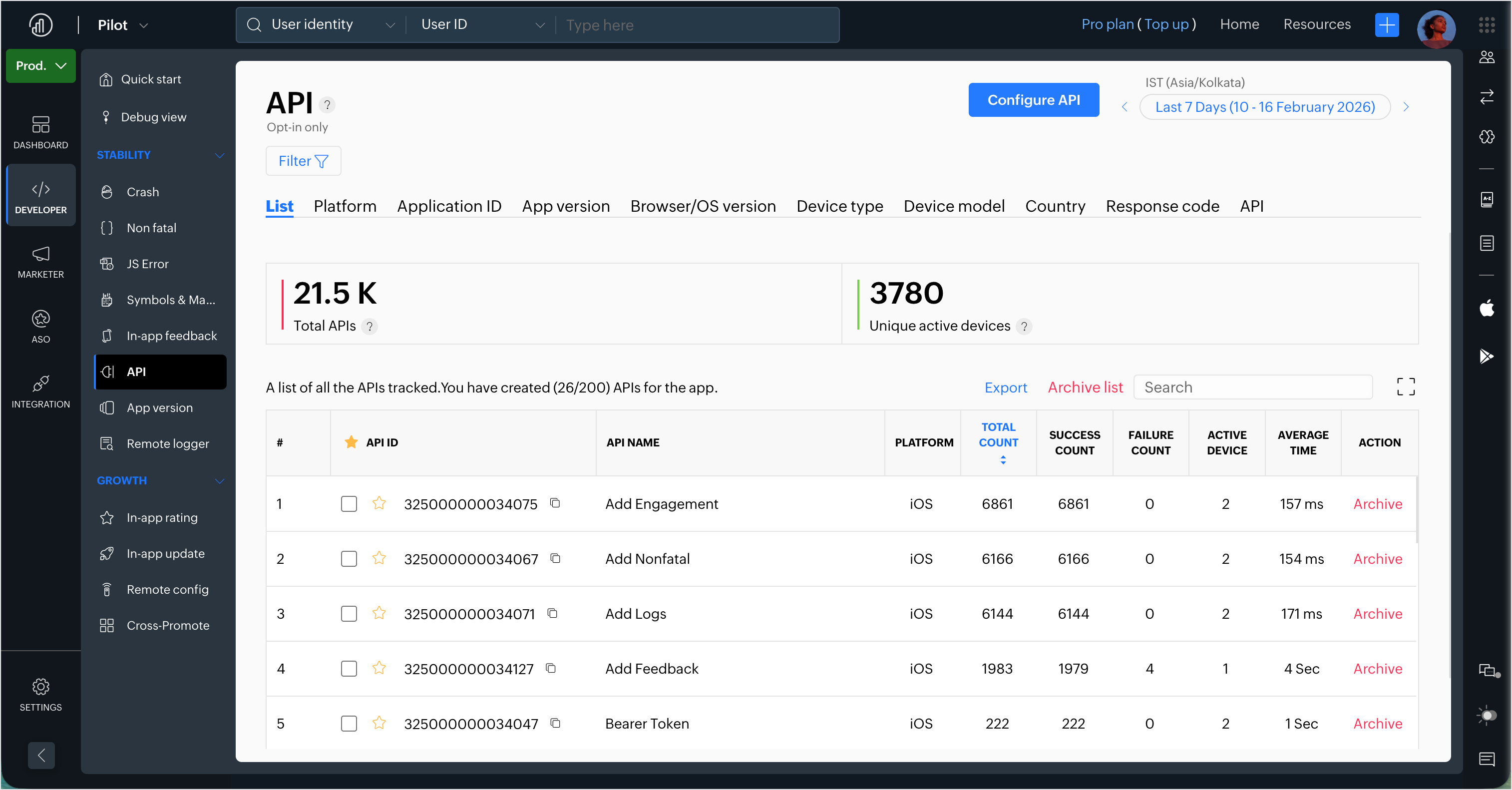Image resolution: width=1512 pixels, height=790 pixels.
Task: Collapse the sidebar with back arrow
Action: click(x=41, y=755)
